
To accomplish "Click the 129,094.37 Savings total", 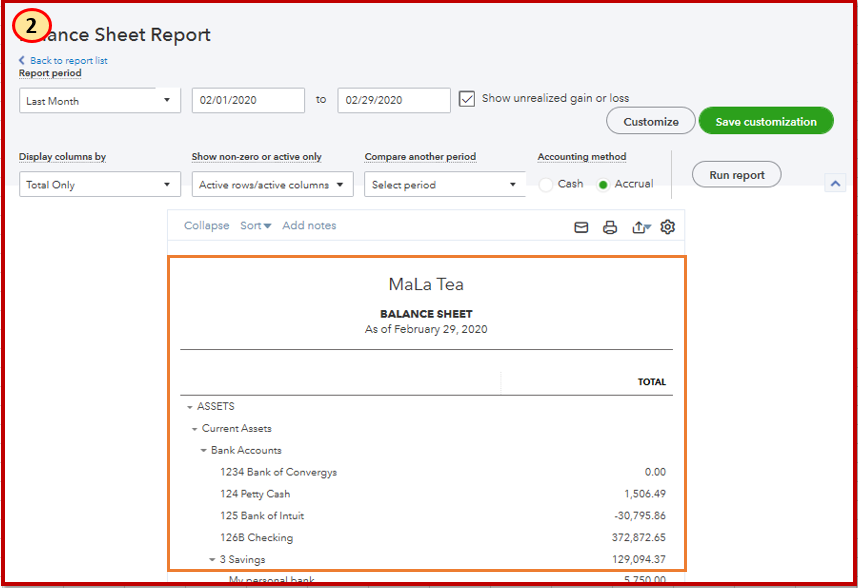I will (x=639, y=560).
